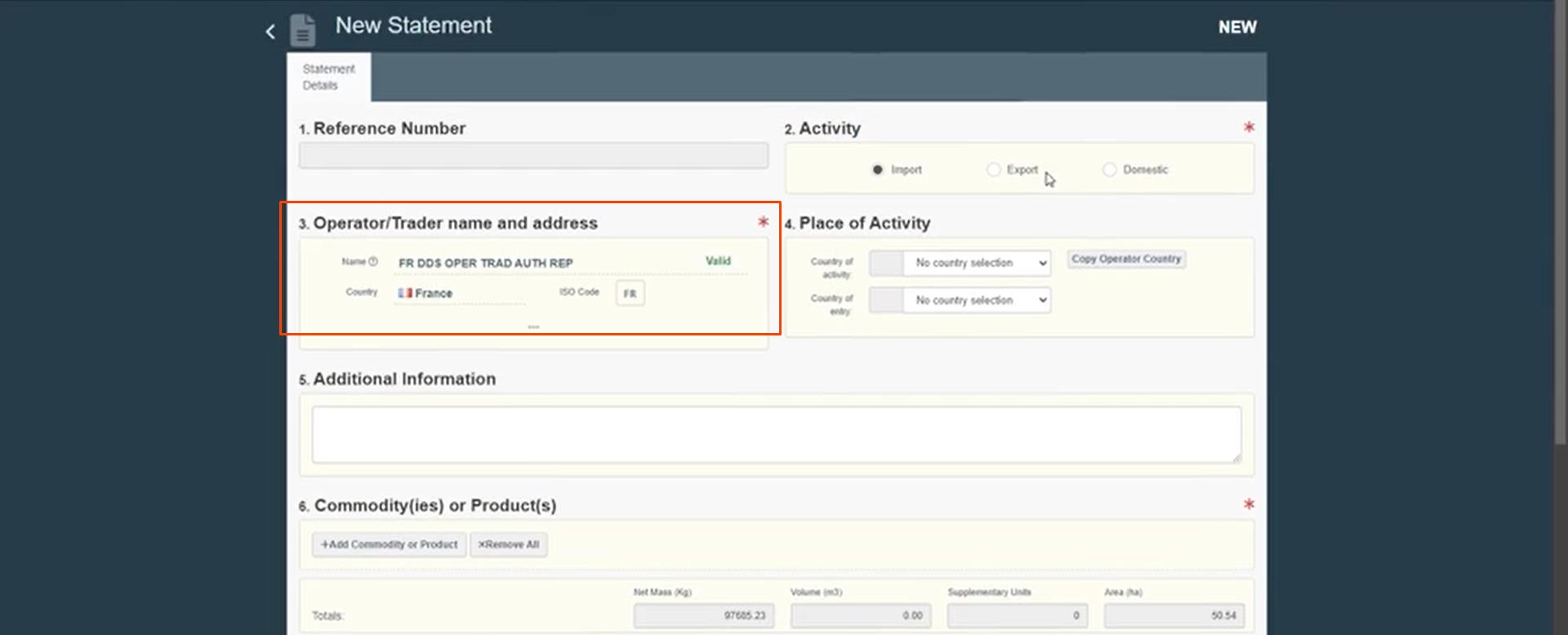
Task: Click the France flag icon
Action: click(x=404, y=293)
